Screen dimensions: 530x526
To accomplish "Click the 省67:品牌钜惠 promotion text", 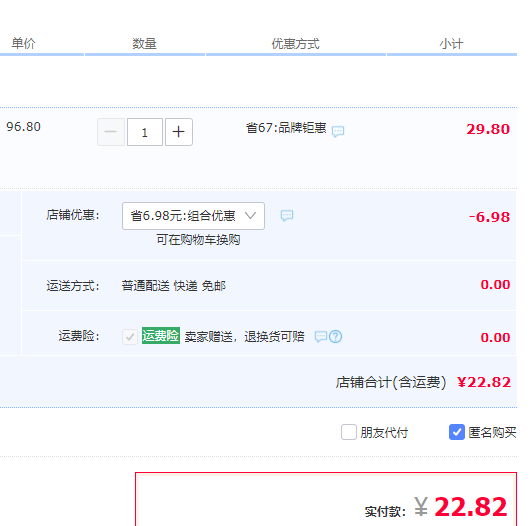I will coord(286,128).
